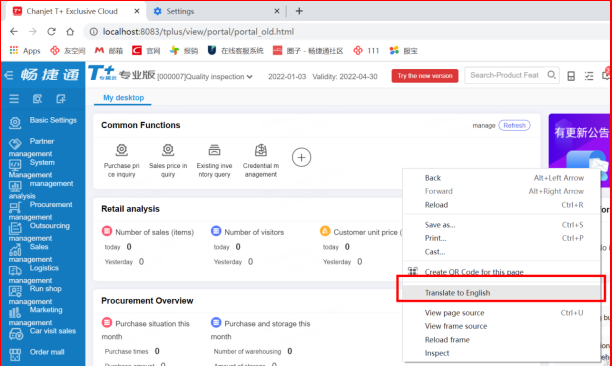Click the sidebar search-document icon
Image resolution: width=612 pixels, height=366 pixels.
pyautogui.click(x=37, y=99)
